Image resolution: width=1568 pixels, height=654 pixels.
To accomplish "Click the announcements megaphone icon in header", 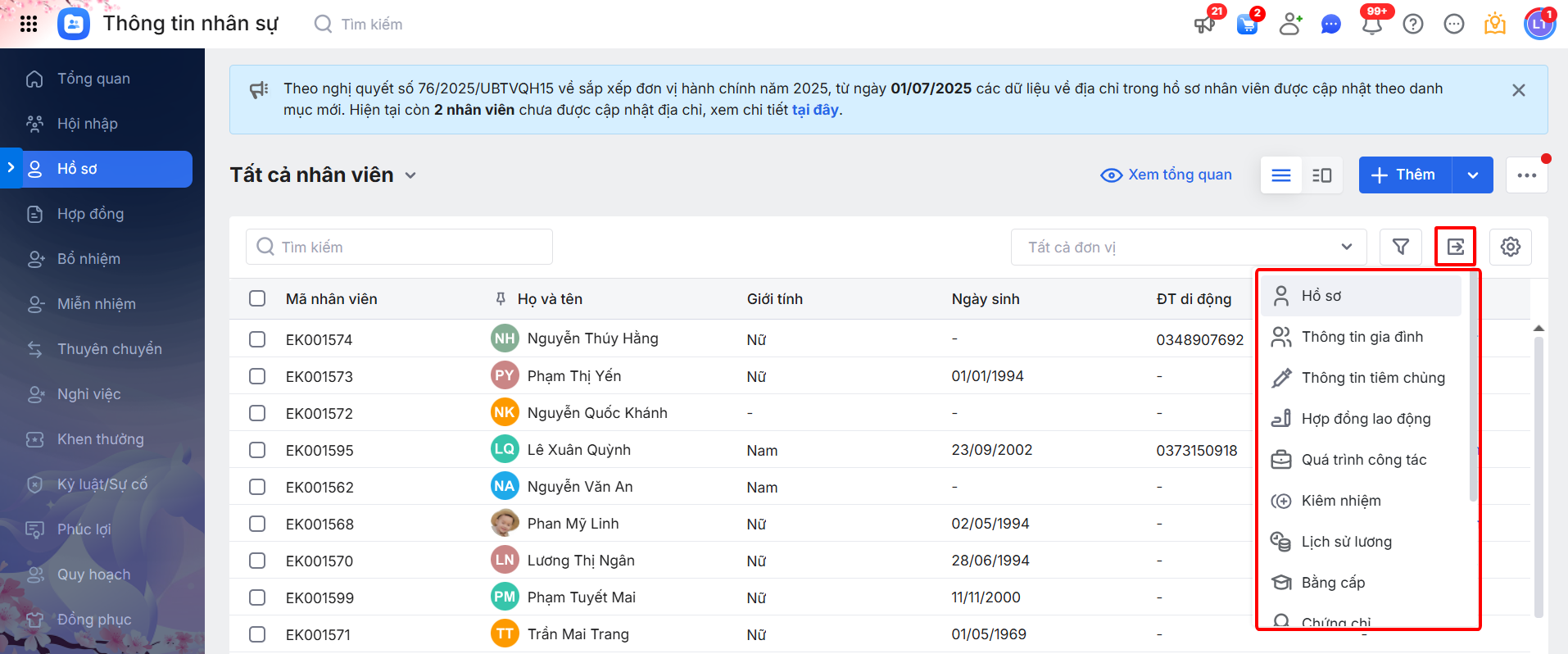I will click(x=1204, y=24).
